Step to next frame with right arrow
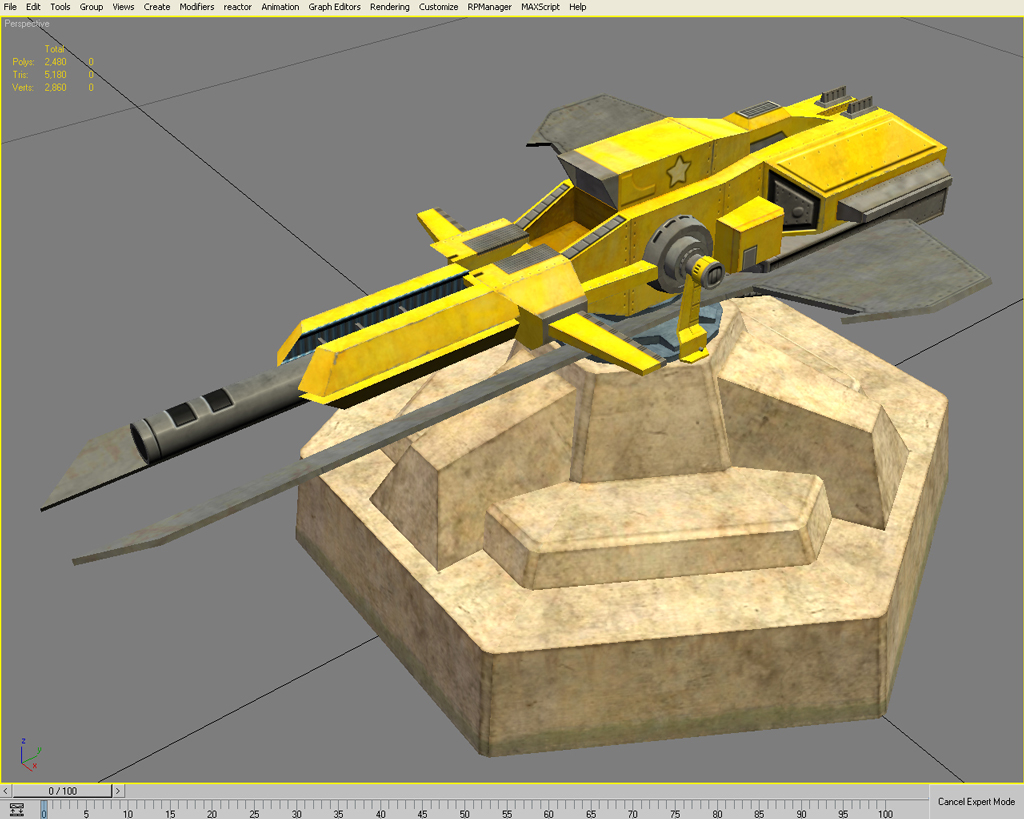 pos(117,790)
